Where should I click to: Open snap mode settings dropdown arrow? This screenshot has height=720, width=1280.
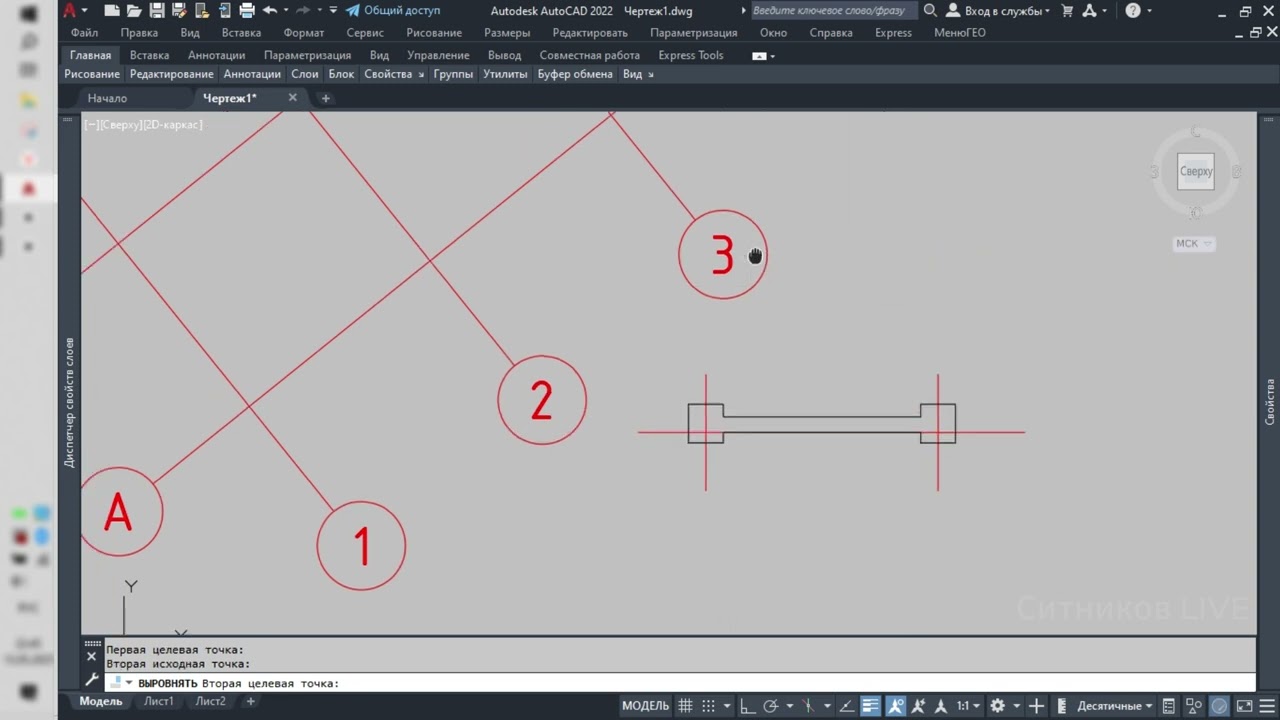[727, 706]
